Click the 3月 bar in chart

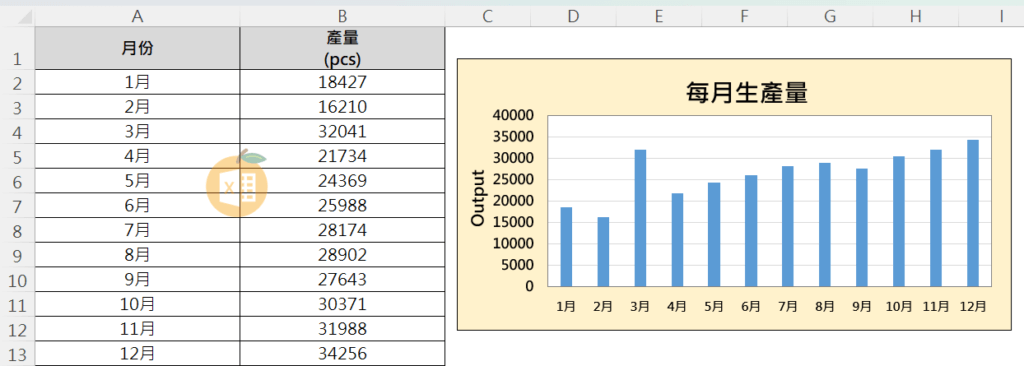click(x=640, y=218)
